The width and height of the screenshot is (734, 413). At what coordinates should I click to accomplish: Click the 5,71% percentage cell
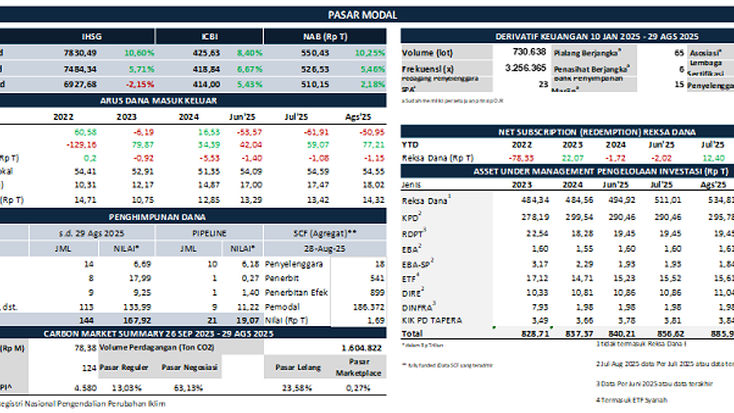pyautogui.click(x=141, y=69)
